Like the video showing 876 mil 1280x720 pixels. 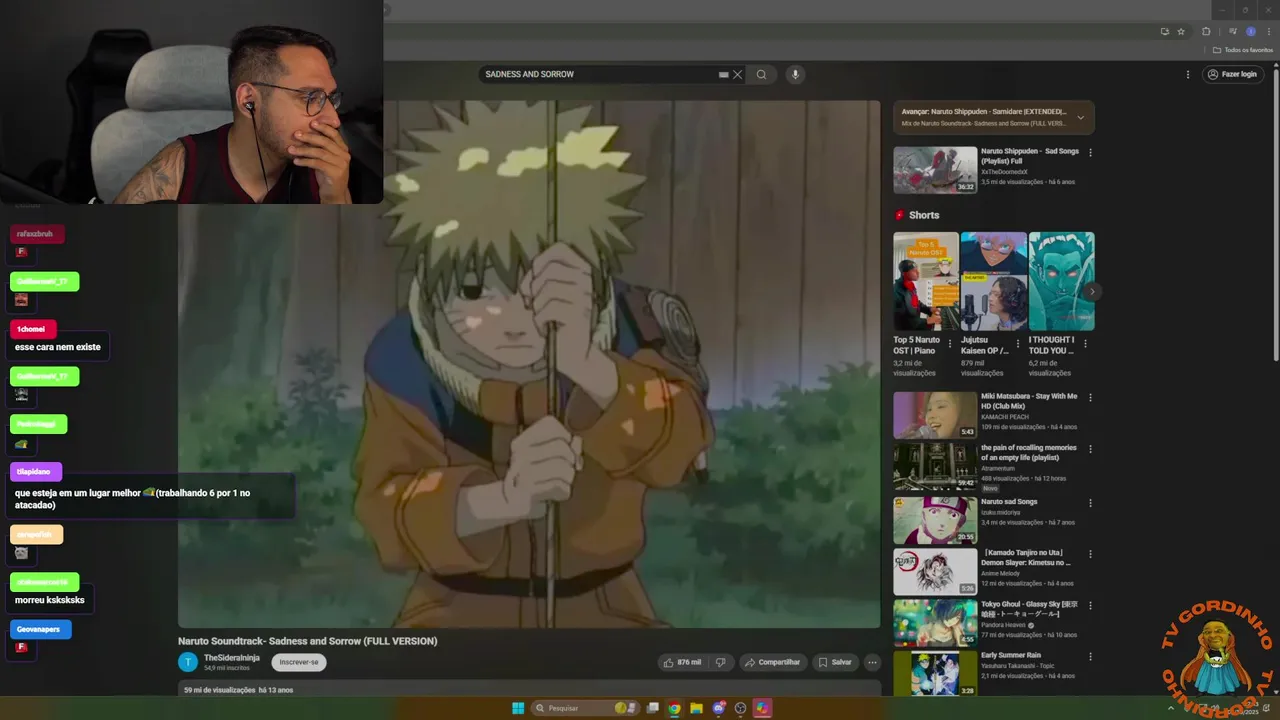[682, 662]
